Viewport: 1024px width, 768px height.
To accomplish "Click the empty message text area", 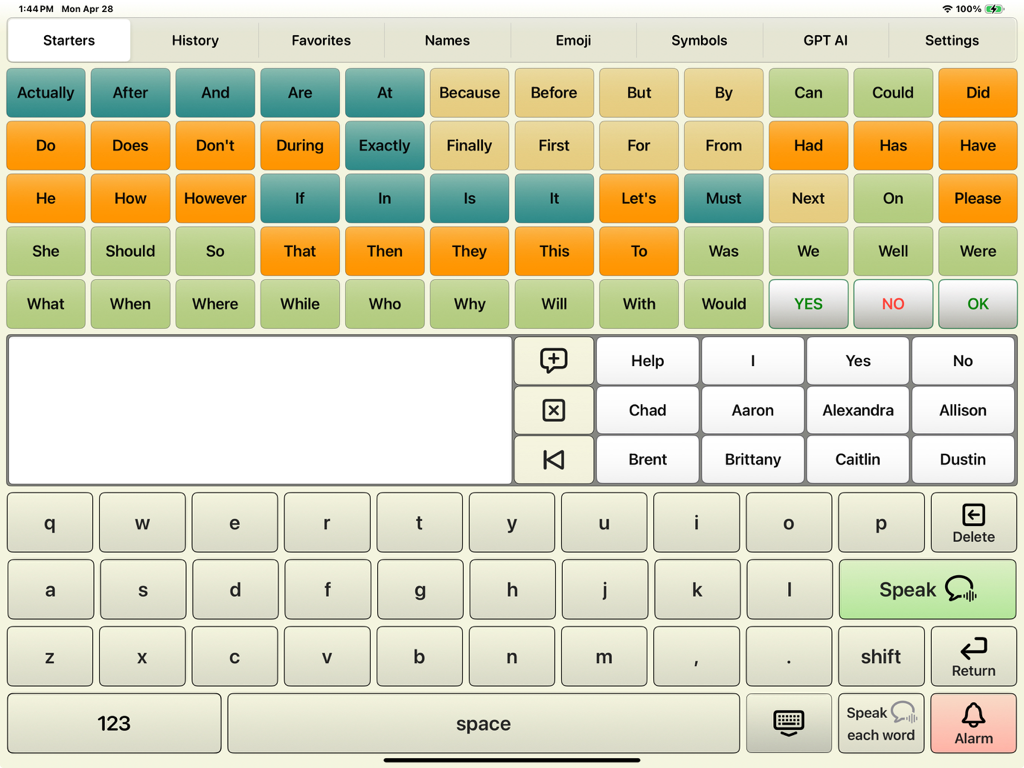I will click(260, 410).
